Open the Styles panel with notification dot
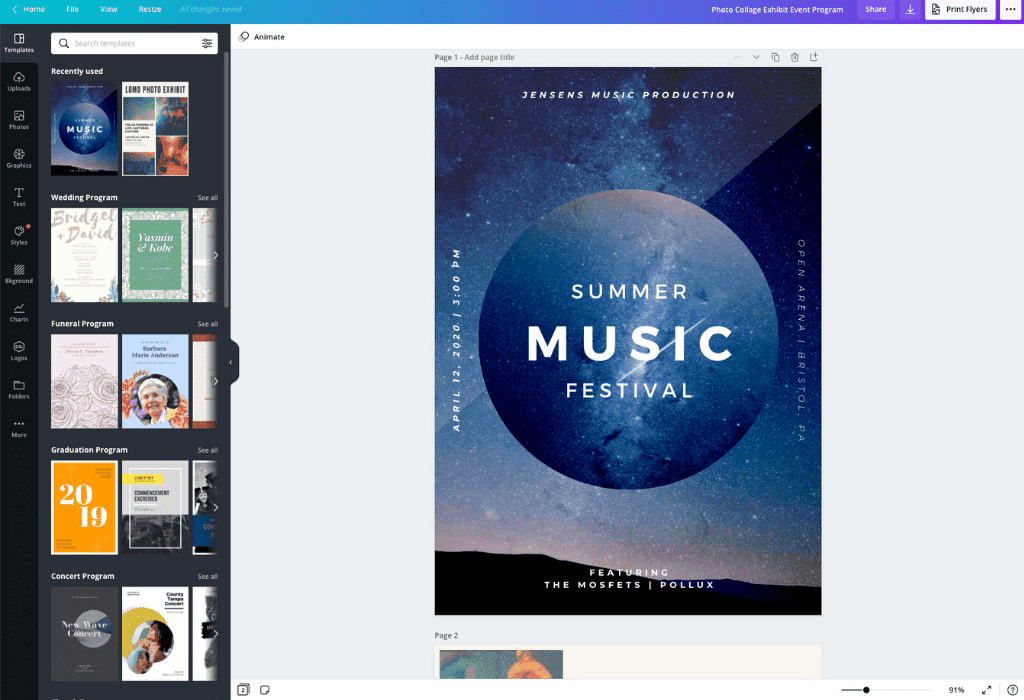 pyautogui.click(x=19, y=235)
